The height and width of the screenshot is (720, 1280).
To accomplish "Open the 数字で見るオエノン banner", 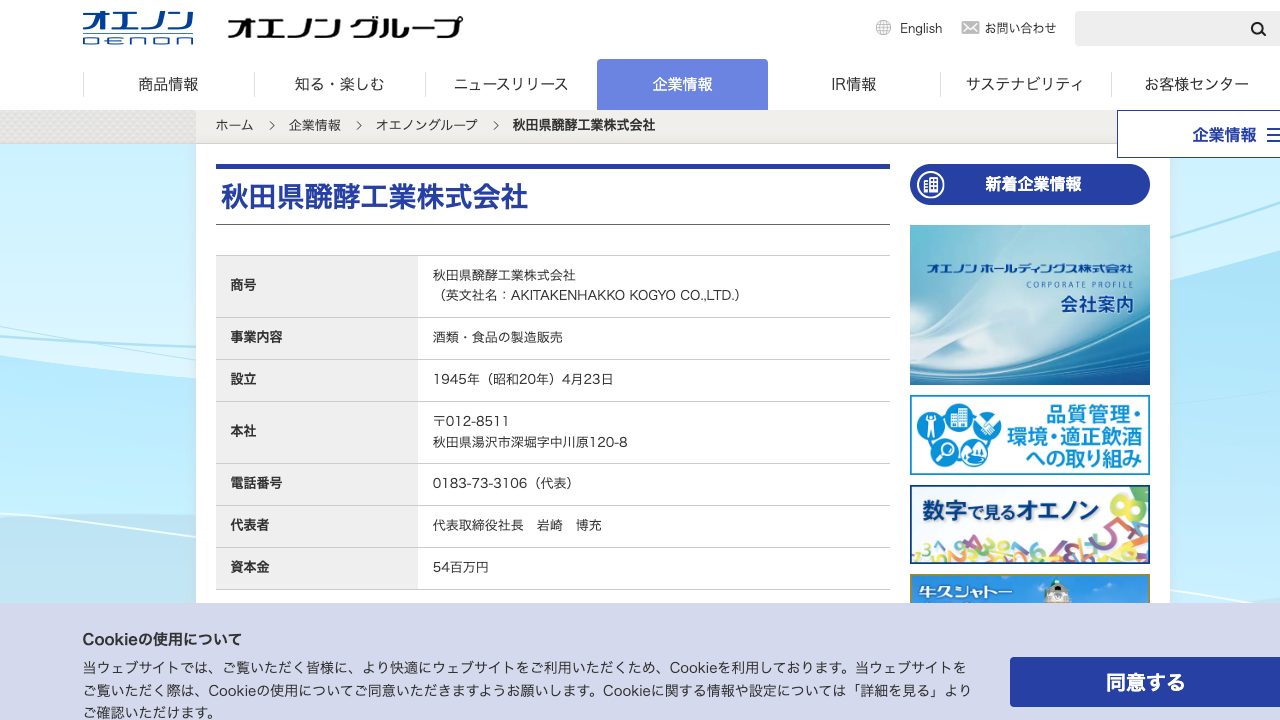I will click(x=1030, y=525).
